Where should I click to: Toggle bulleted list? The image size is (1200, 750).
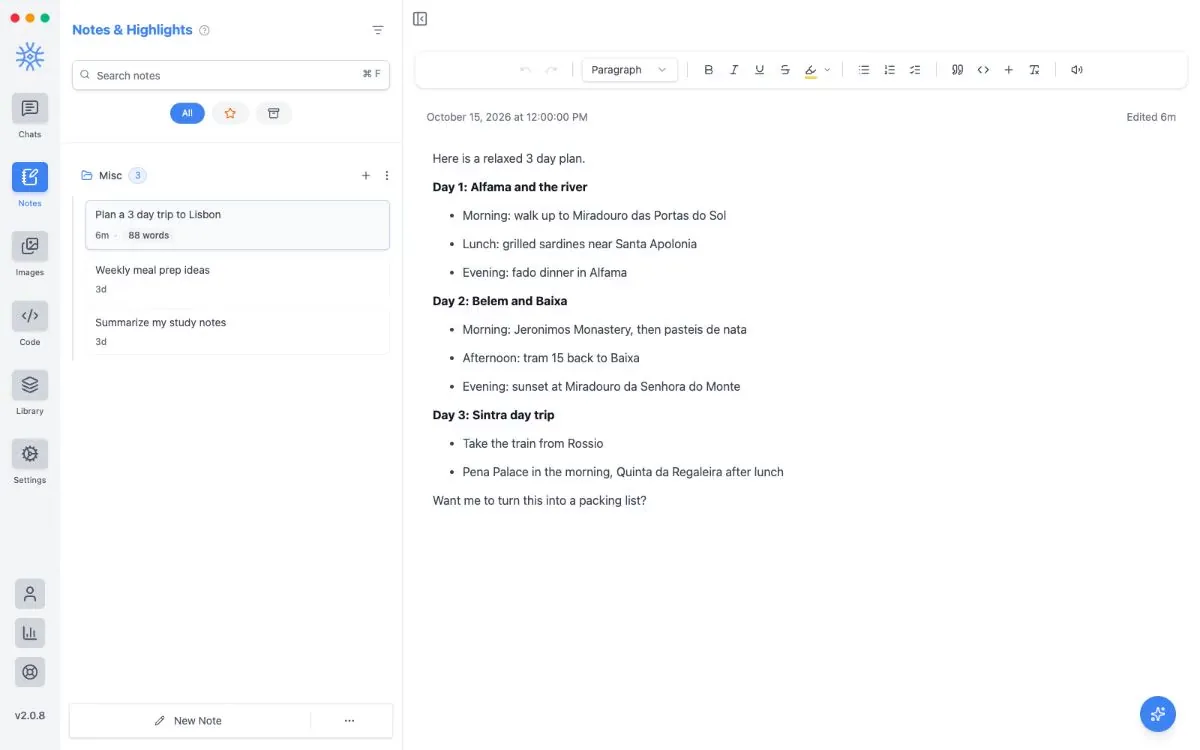point(864,70)
